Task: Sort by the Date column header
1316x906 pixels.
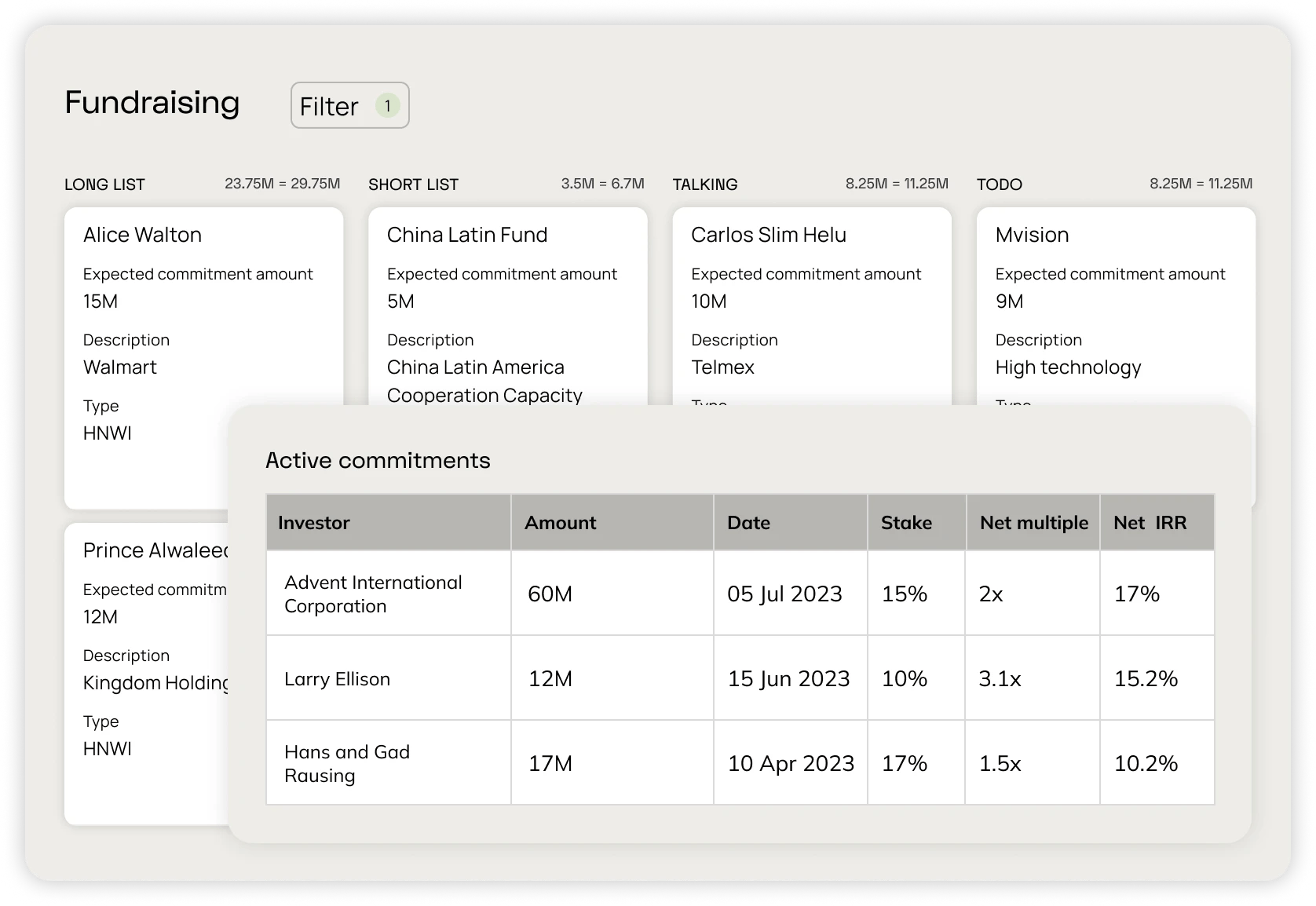Action: pyautogui.click(x=748, y=523)
